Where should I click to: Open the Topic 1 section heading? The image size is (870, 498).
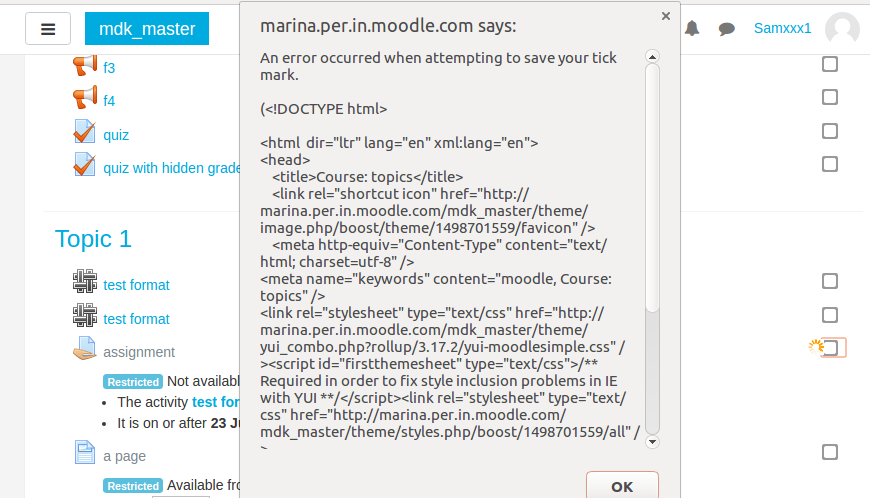click(x=93, y=239)
